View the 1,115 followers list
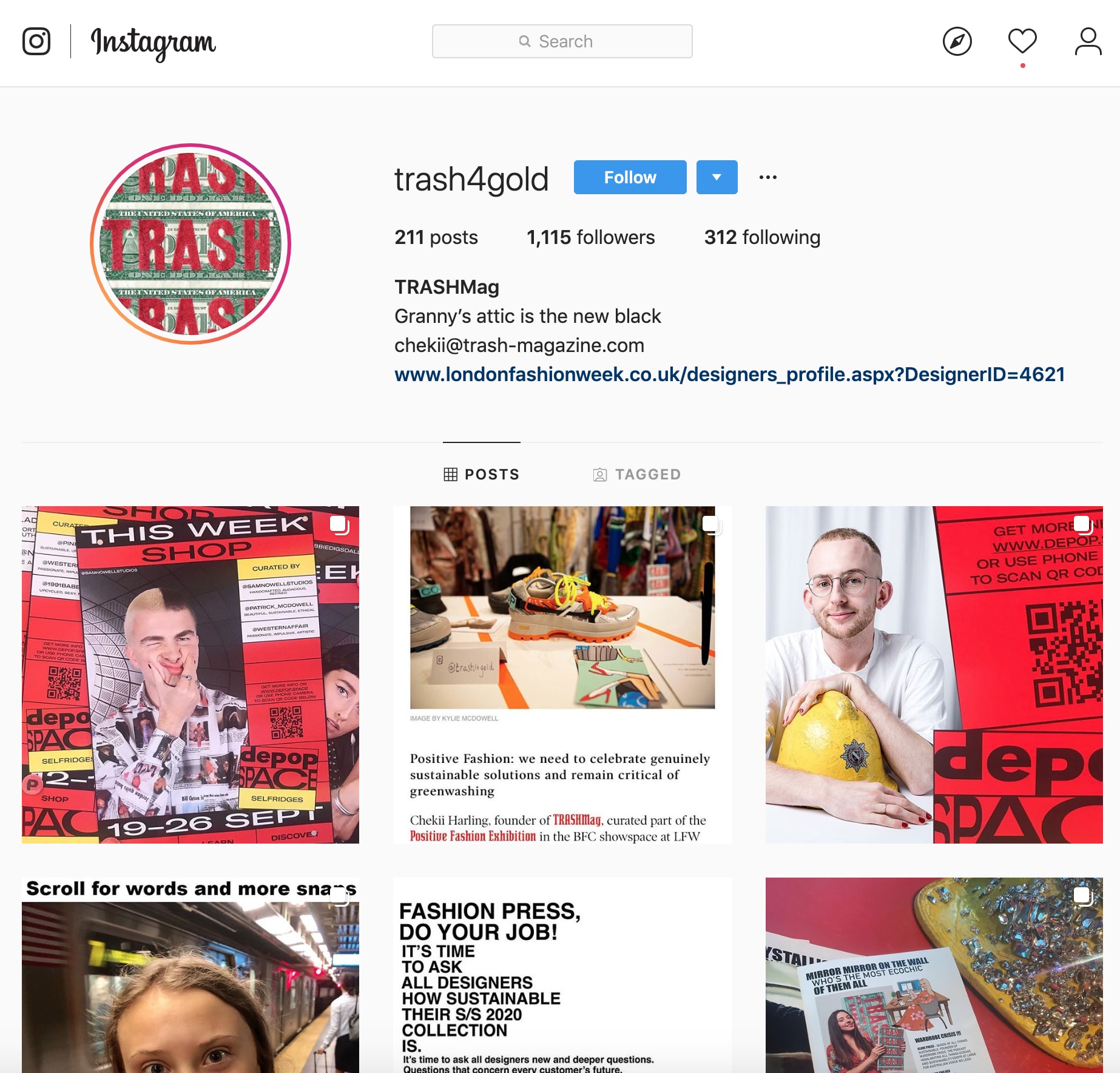Image resolution: width=1120 pixels, height=1073 pixels. coord(590,237)
